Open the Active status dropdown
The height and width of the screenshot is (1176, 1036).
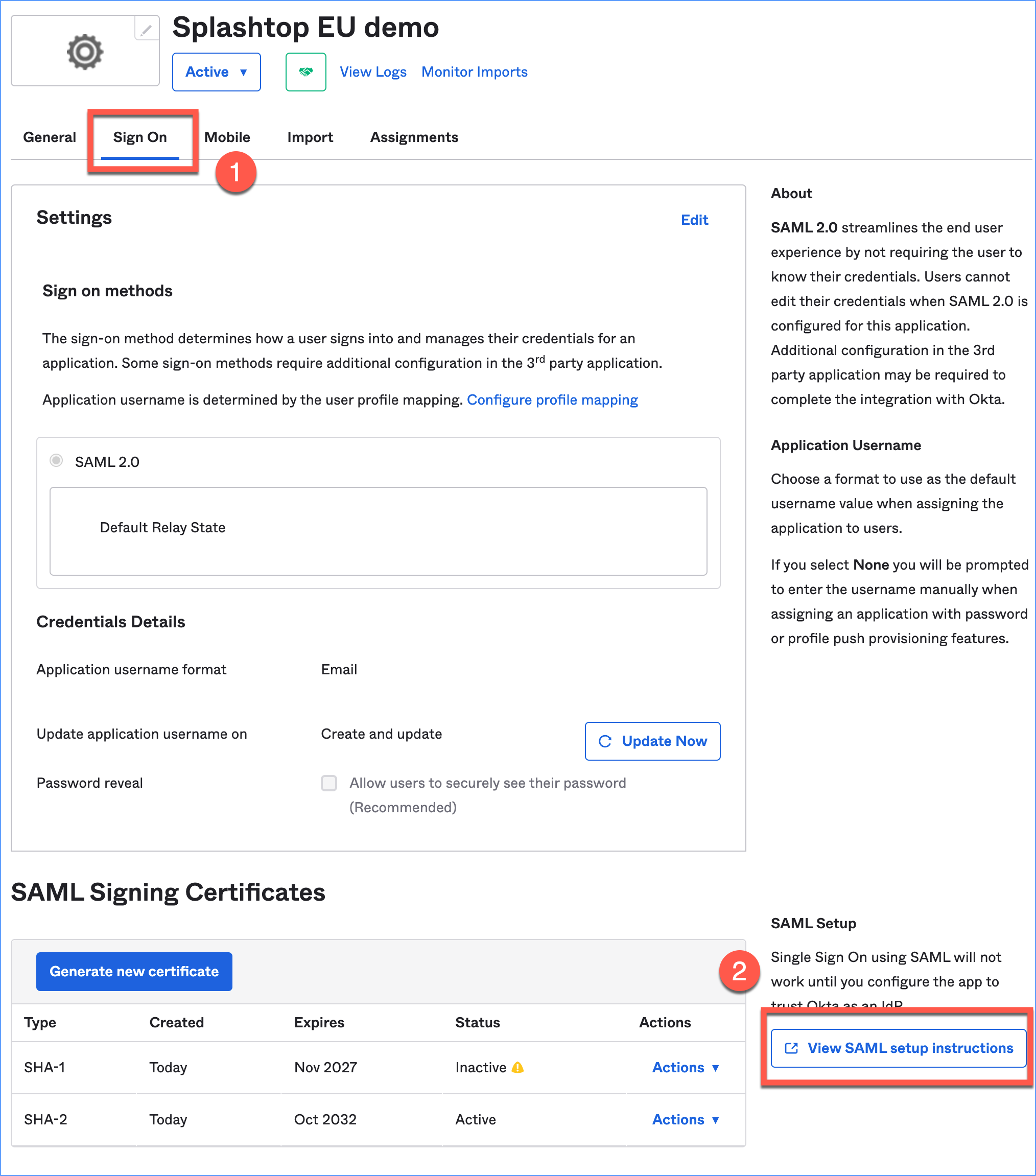216,72
